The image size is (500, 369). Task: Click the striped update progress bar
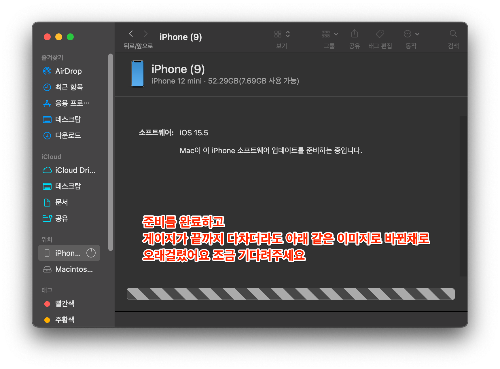tap(291, 294)
